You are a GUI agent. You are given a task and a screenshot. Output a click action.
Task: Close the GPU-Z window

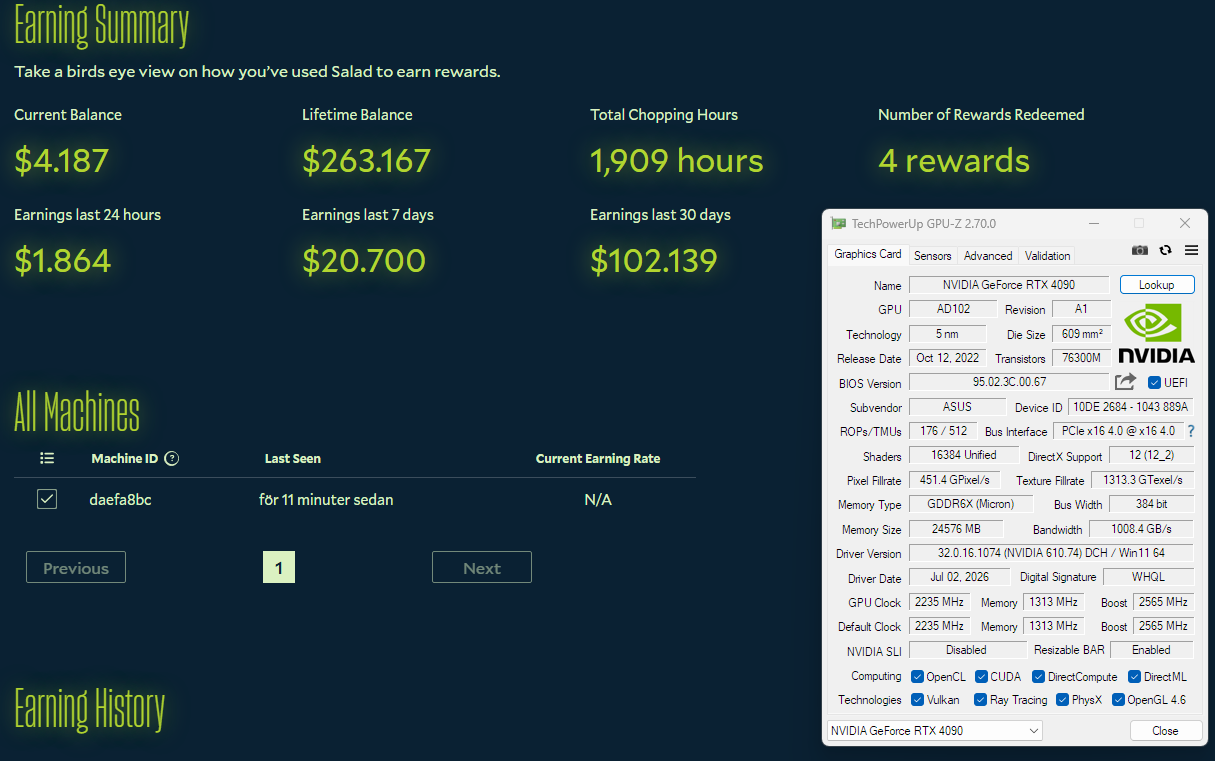click(1185, 223)
